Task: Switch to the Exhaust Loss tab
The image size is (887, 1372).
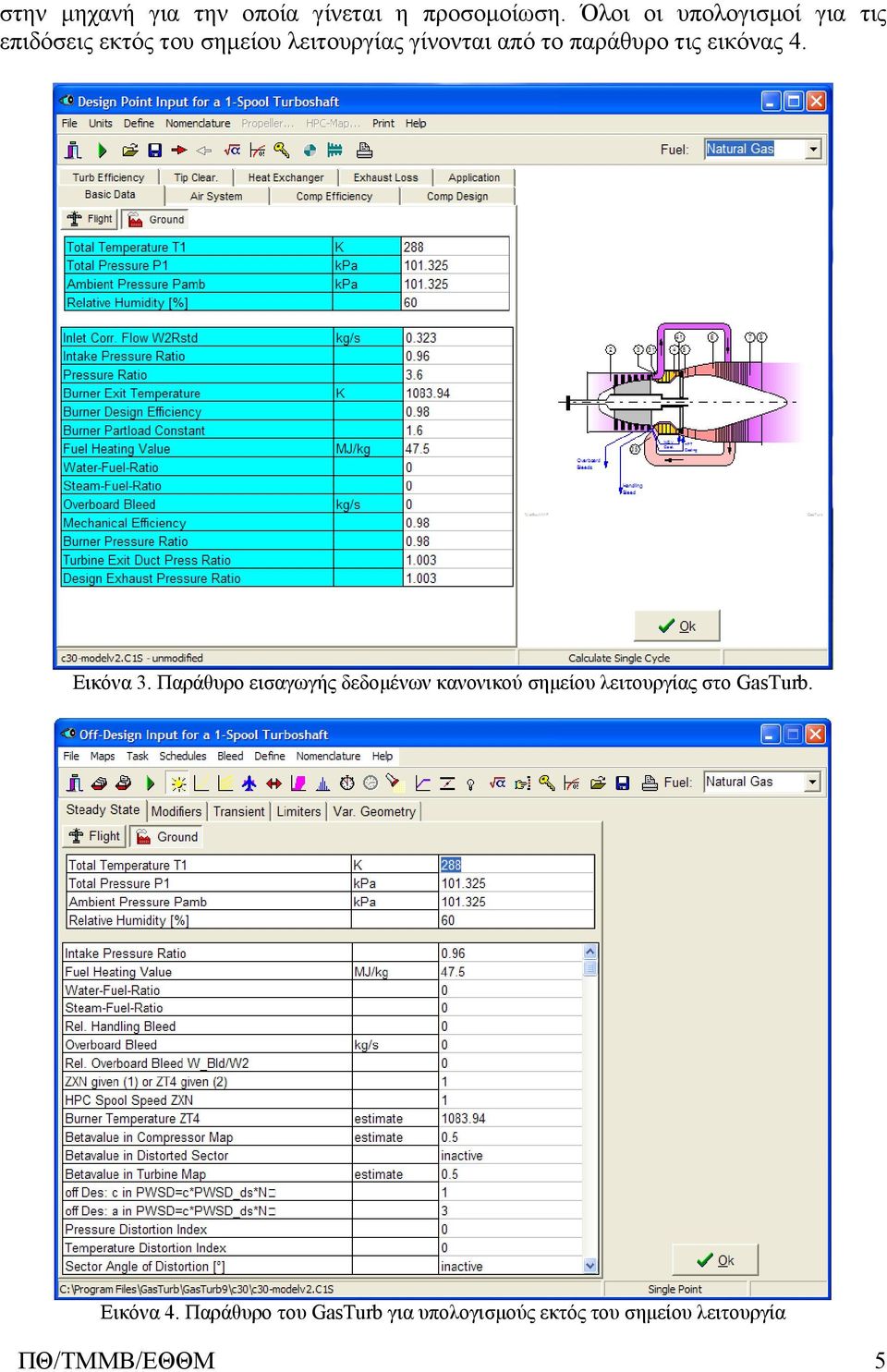Action: 385,177
